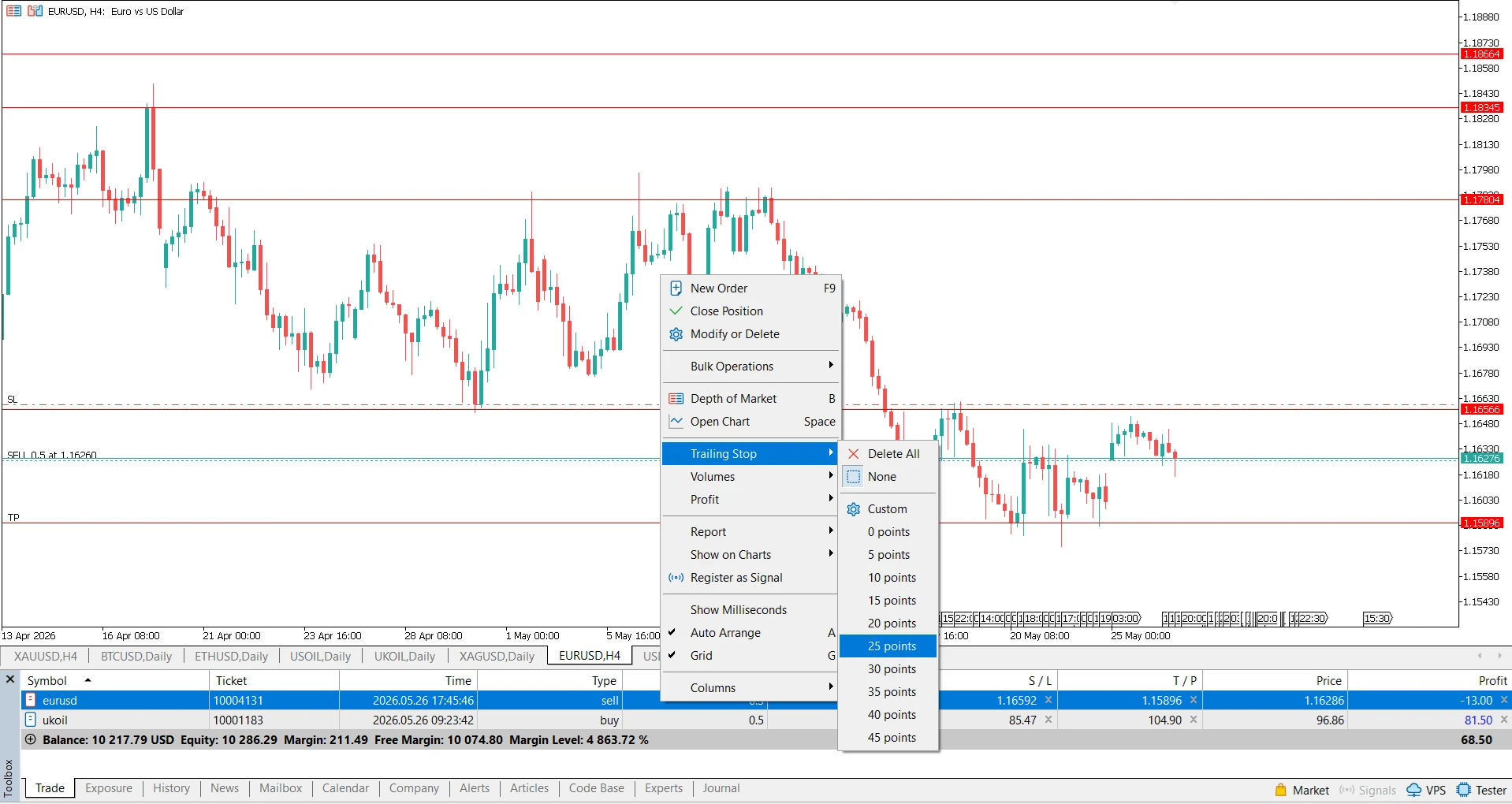Expand Bulk Operations submenu
Image resolution: width=1512 pixels, height=804 pixels.
750,367
